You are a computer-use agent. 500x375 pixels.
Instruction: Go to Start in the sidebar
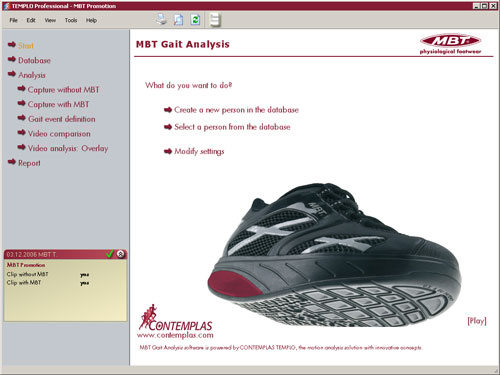click(26, 46)
